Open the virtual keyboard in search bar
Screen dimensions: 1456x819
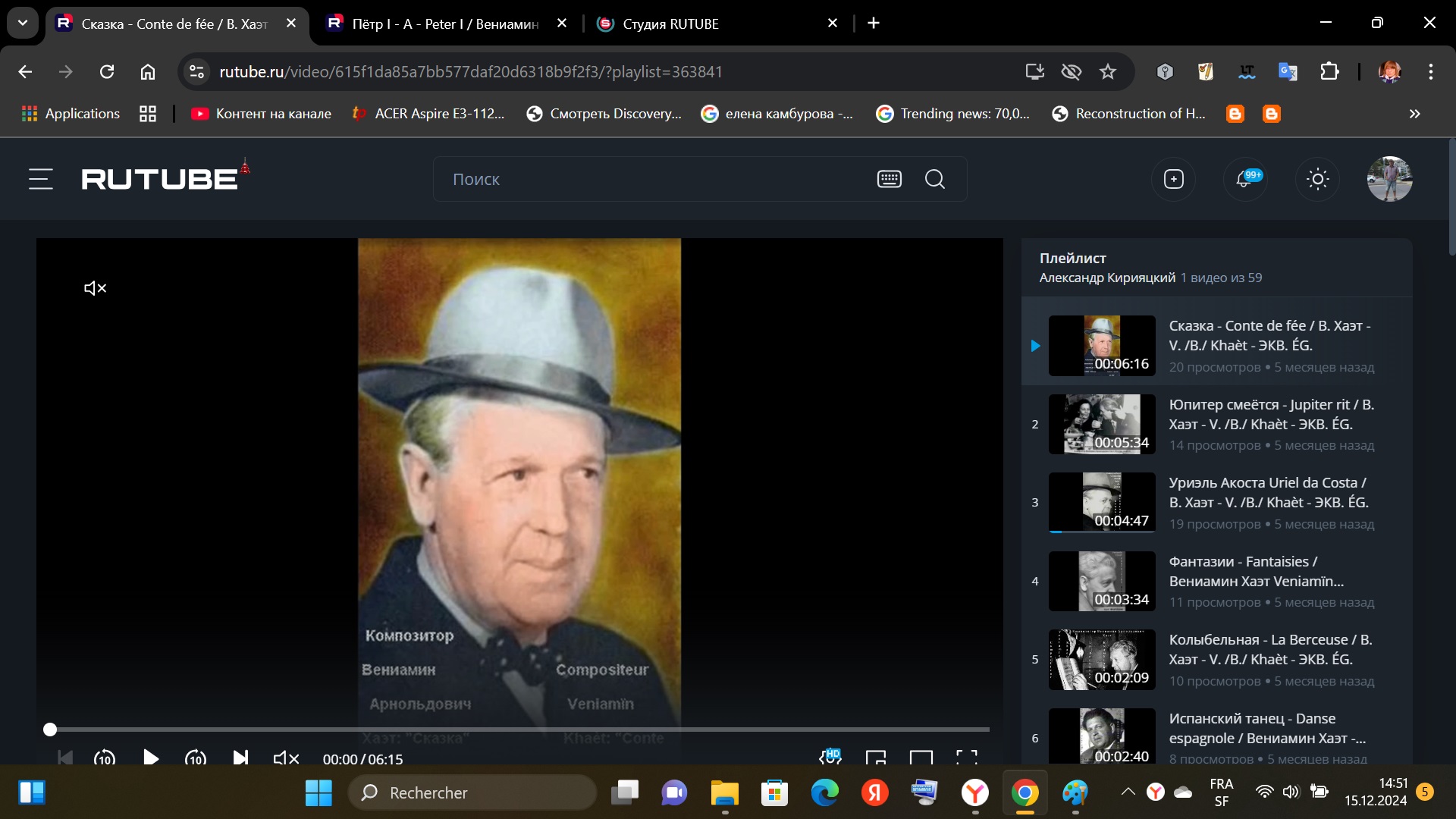[889, 179]
